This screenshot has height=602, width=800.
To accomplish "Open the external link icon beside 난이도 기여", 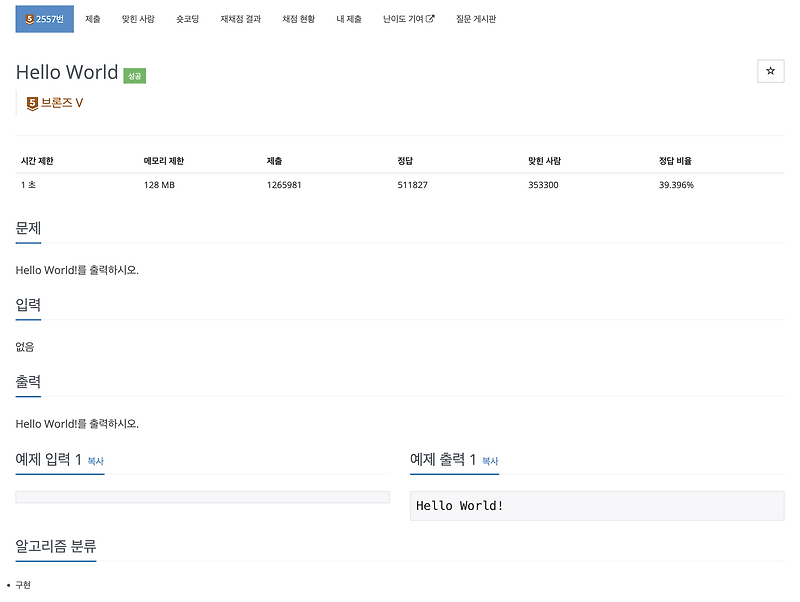I will click(429, 18).
